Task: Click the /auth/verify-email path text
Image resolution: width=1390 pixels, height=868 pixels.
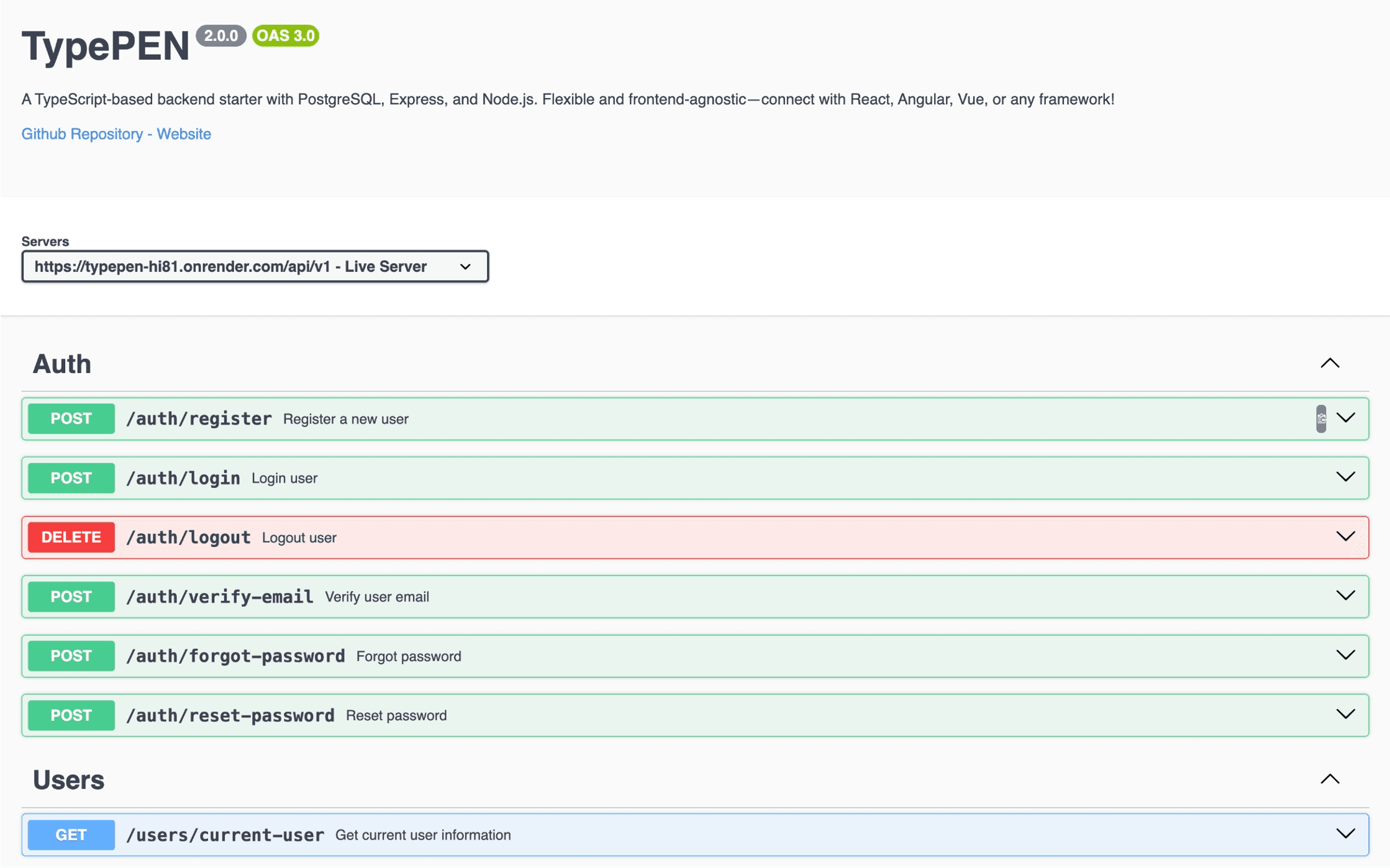Action: tap(219, 597)
